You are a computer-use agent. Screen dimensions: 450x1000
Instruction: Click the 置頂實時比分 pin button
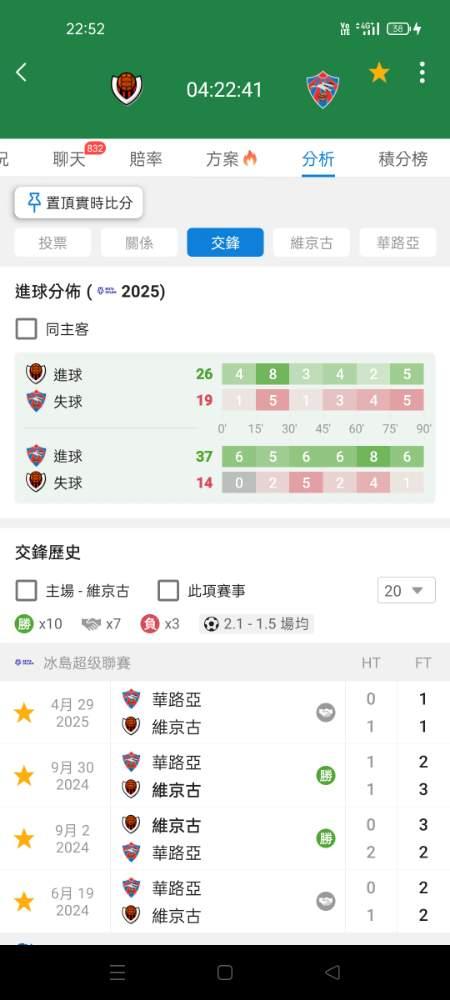79,203
